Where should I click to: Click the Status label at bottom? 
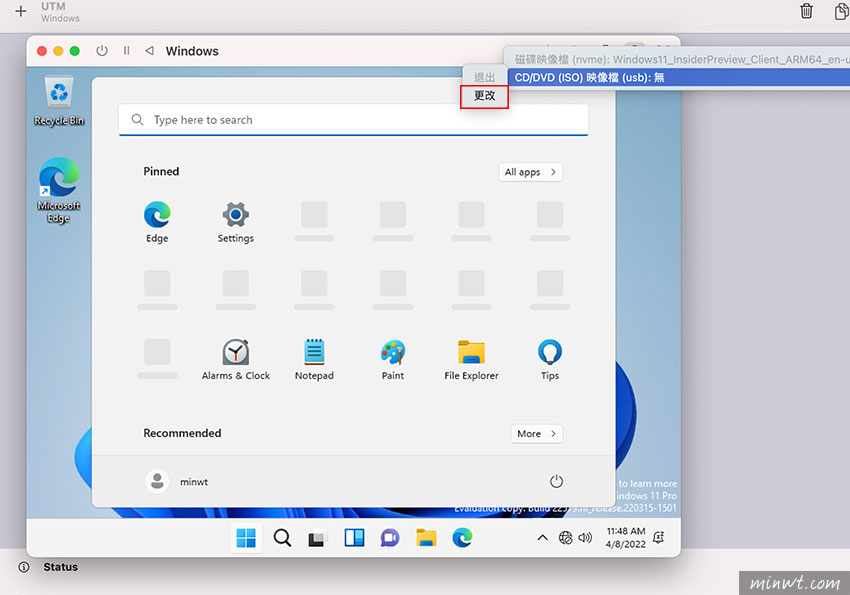click(61, 567)
